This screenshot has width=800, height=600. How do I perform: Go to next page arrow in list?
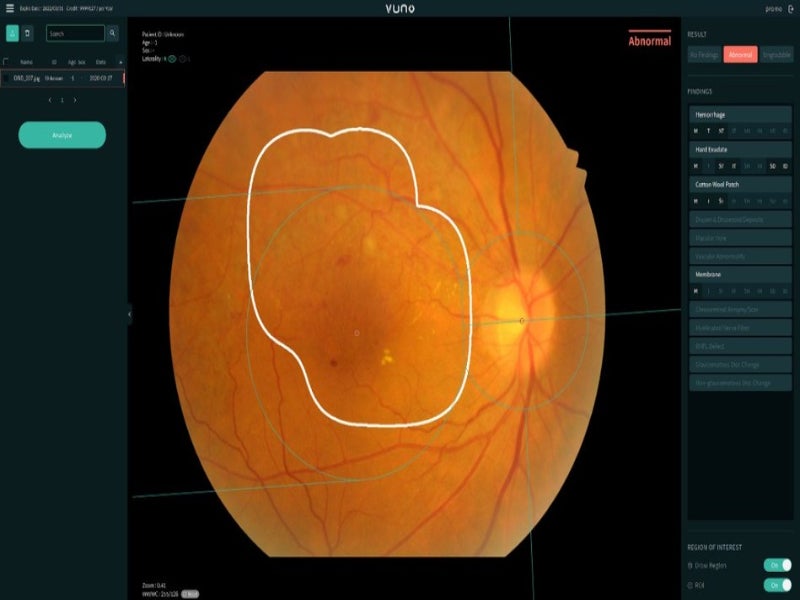[75, 100]
